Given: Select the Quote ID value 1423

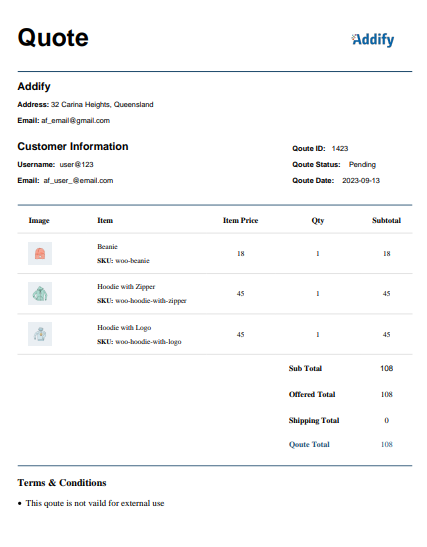Looking at the screenshot, I should pyautogui.click(x=340, y=148).
